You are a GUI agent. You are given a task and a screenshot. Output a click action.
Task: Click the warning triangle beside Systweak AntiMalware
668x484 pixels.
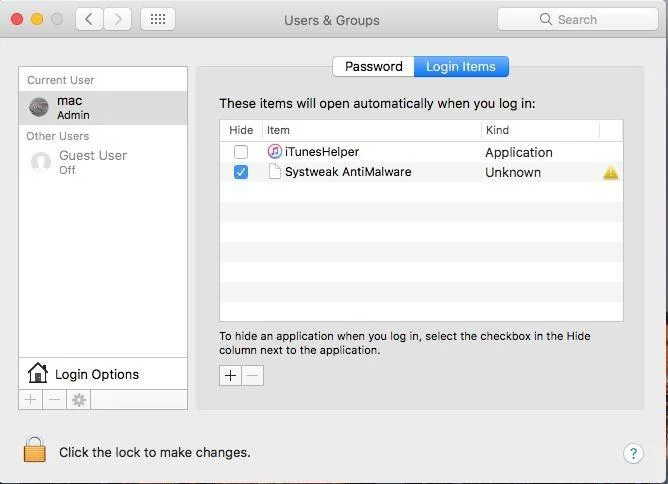[x=610, y=172]
